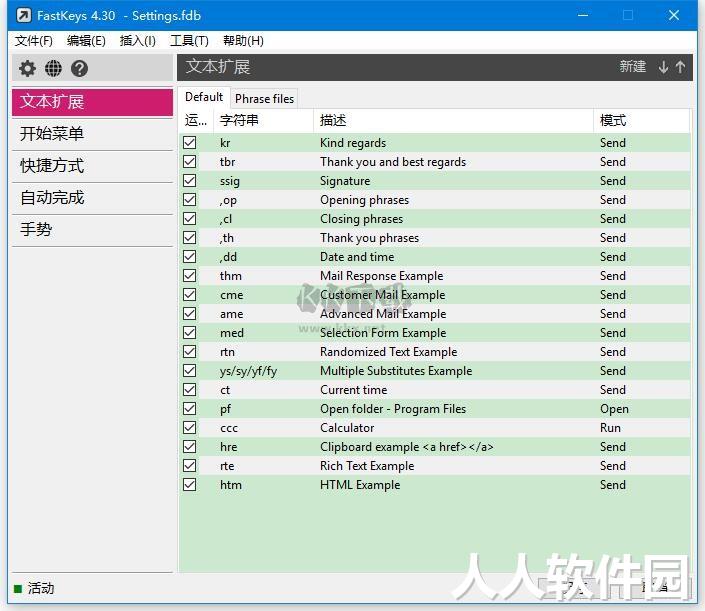Viewport: 705px width, 611px height.
Task: Select 'Customer Mail Example' row
Action: point(434,294)
